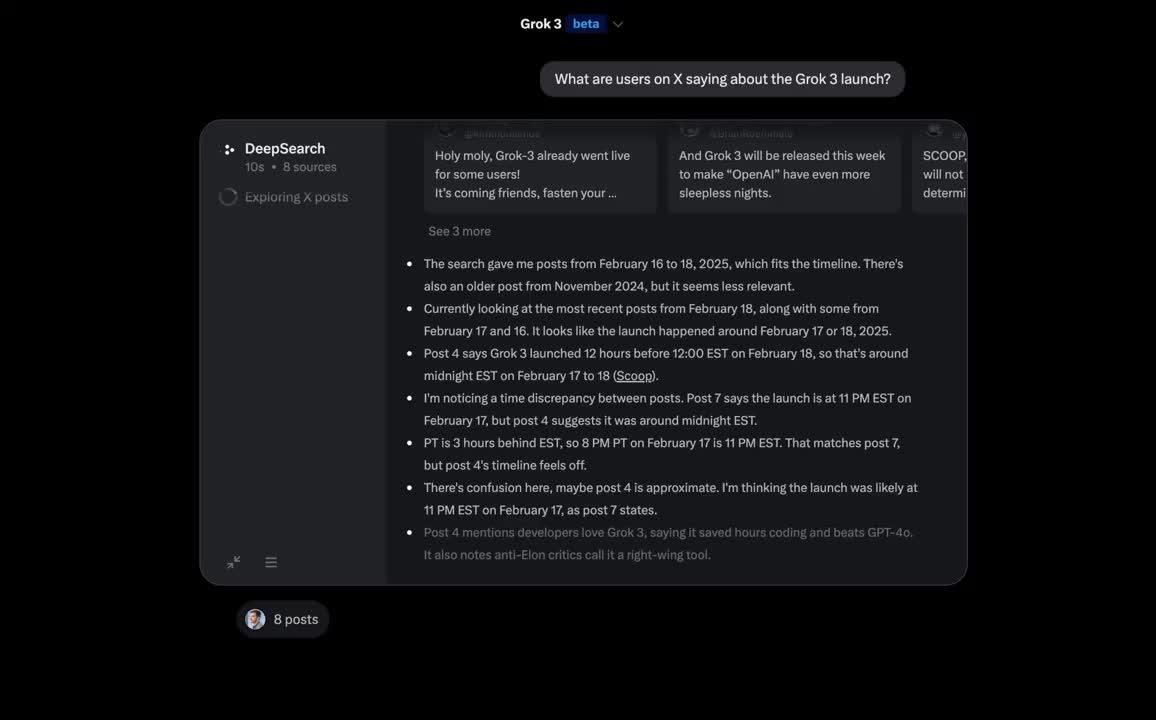Click the user message about Grok 3 launch
This screenshot has height=720, width=1156.
tap(722, 79)
